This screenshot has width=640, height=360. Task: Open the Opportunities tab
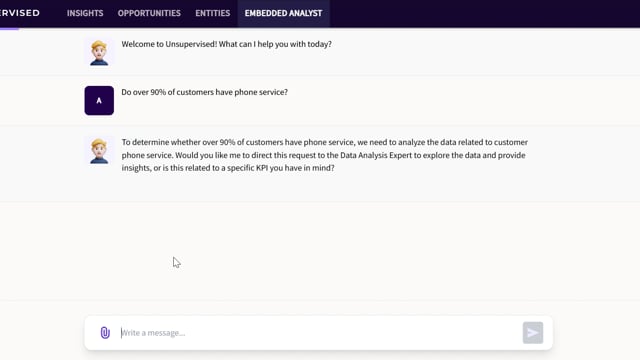tap(149, 13)
